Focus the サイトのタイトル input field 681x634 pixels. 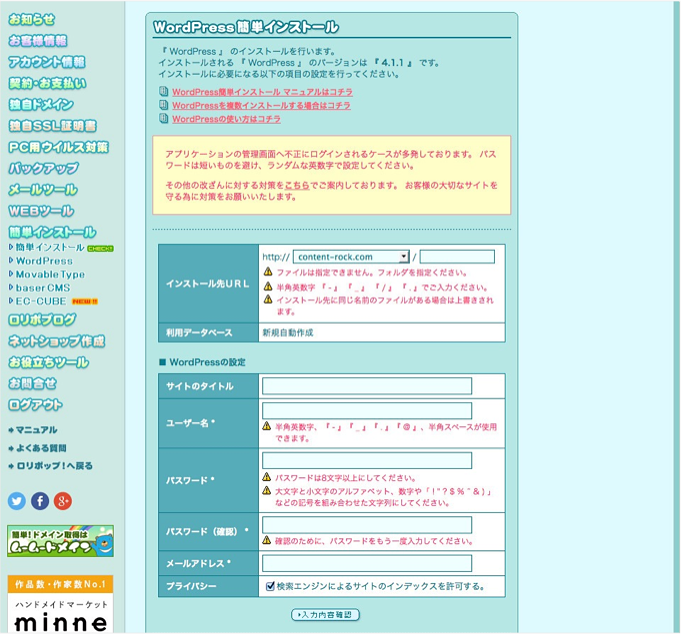tap(367, 386)
